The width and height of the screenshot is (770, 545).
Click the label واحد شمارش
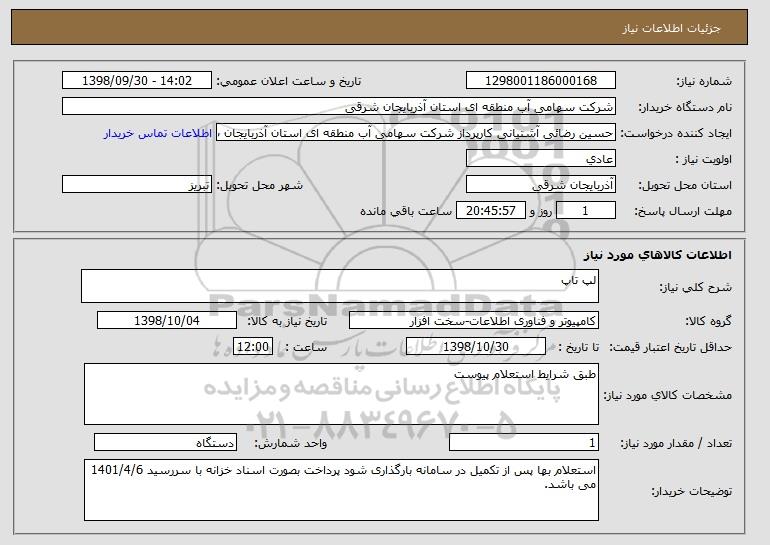click(x=290, y=443)
